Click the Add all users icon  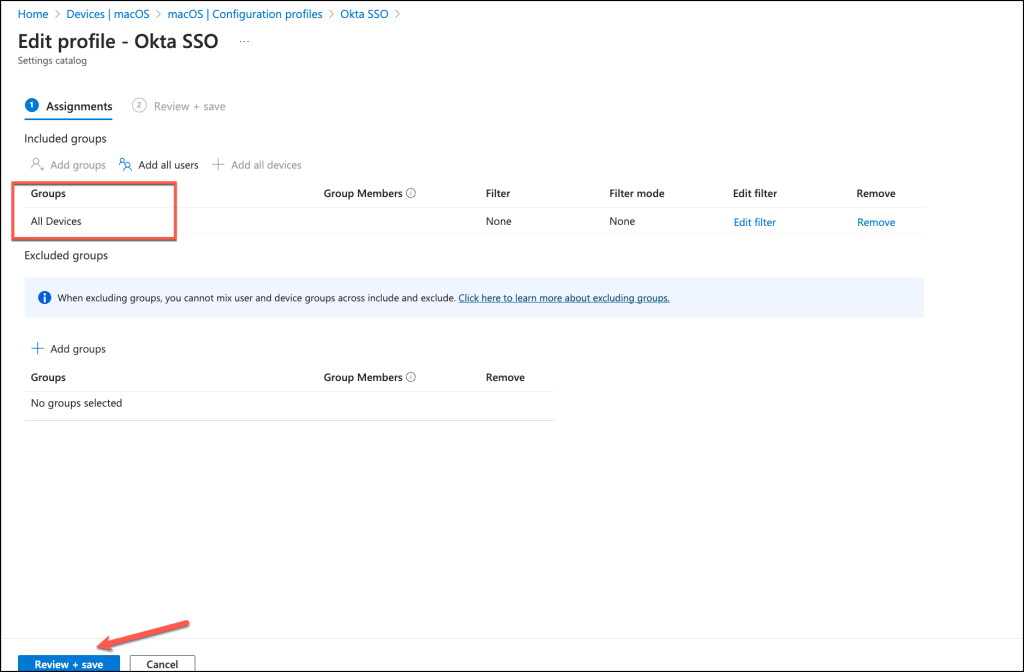[125, 165]
